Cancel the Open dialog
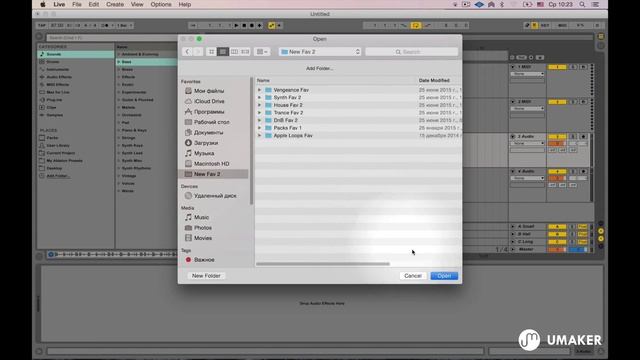Image resolution: width=640 pixels, height=360 pixels. pos(413,276)
